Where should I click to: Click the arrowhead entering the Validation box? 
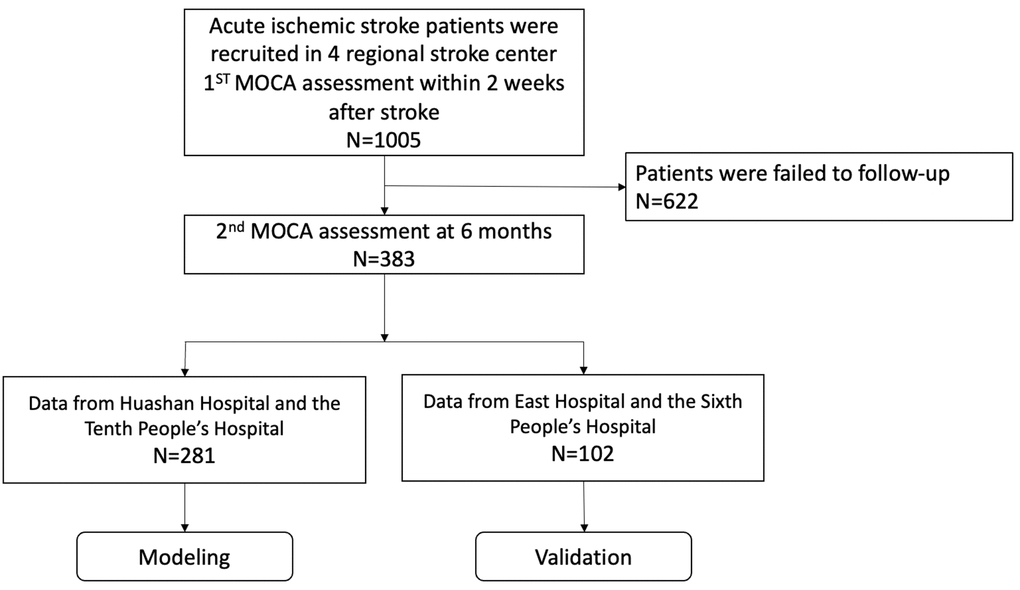click(x=583, y=526)
